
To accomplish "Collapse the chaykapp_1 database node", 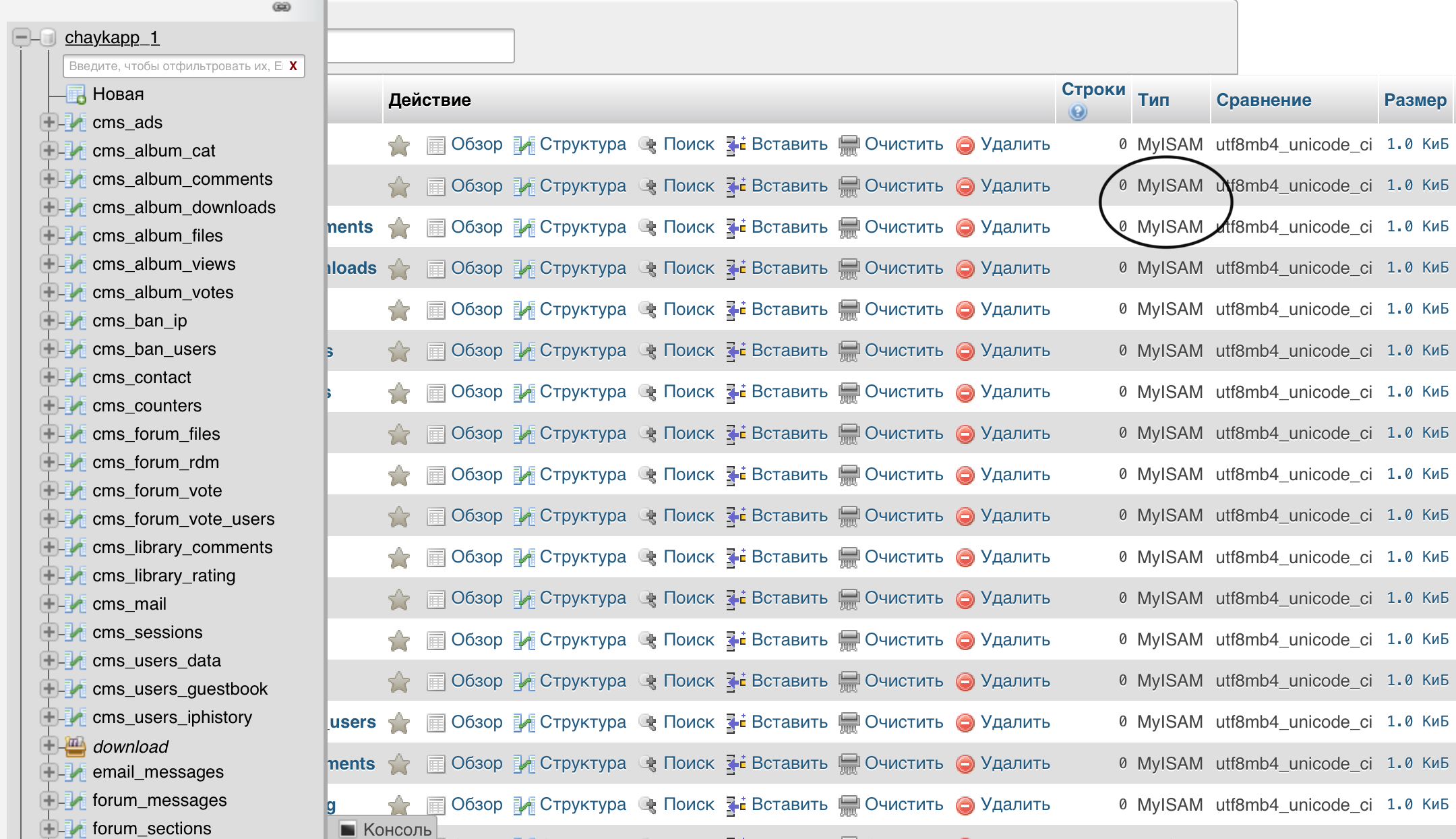I will coord(22,37).
